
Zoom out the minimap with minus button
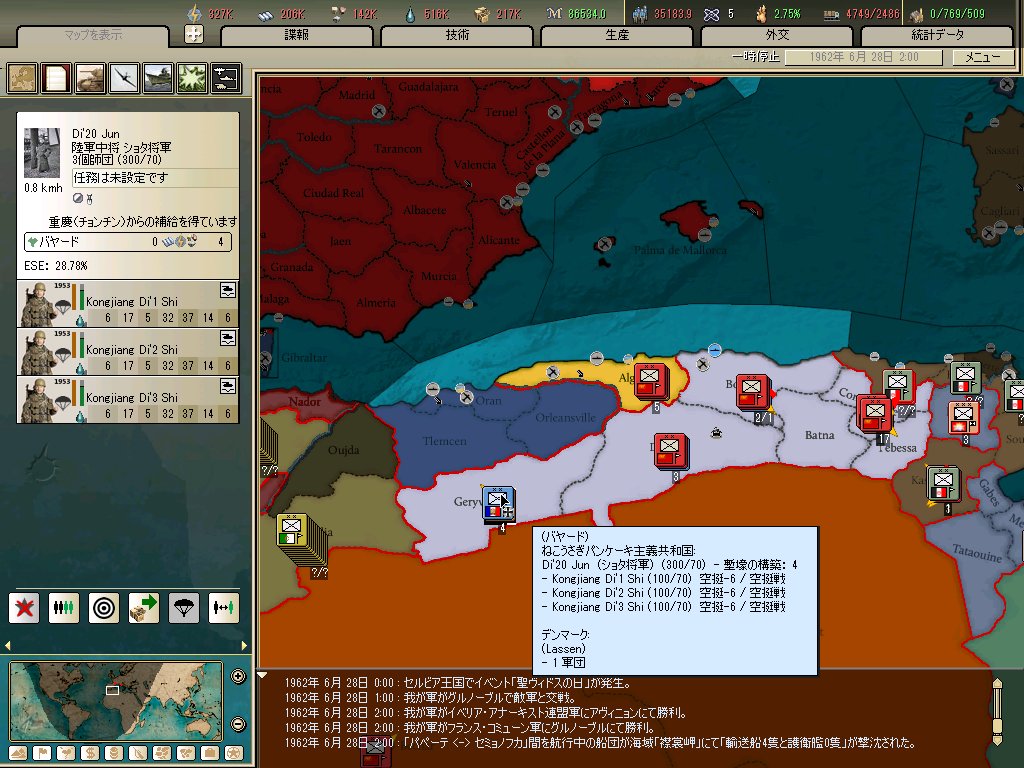(238, 724)
